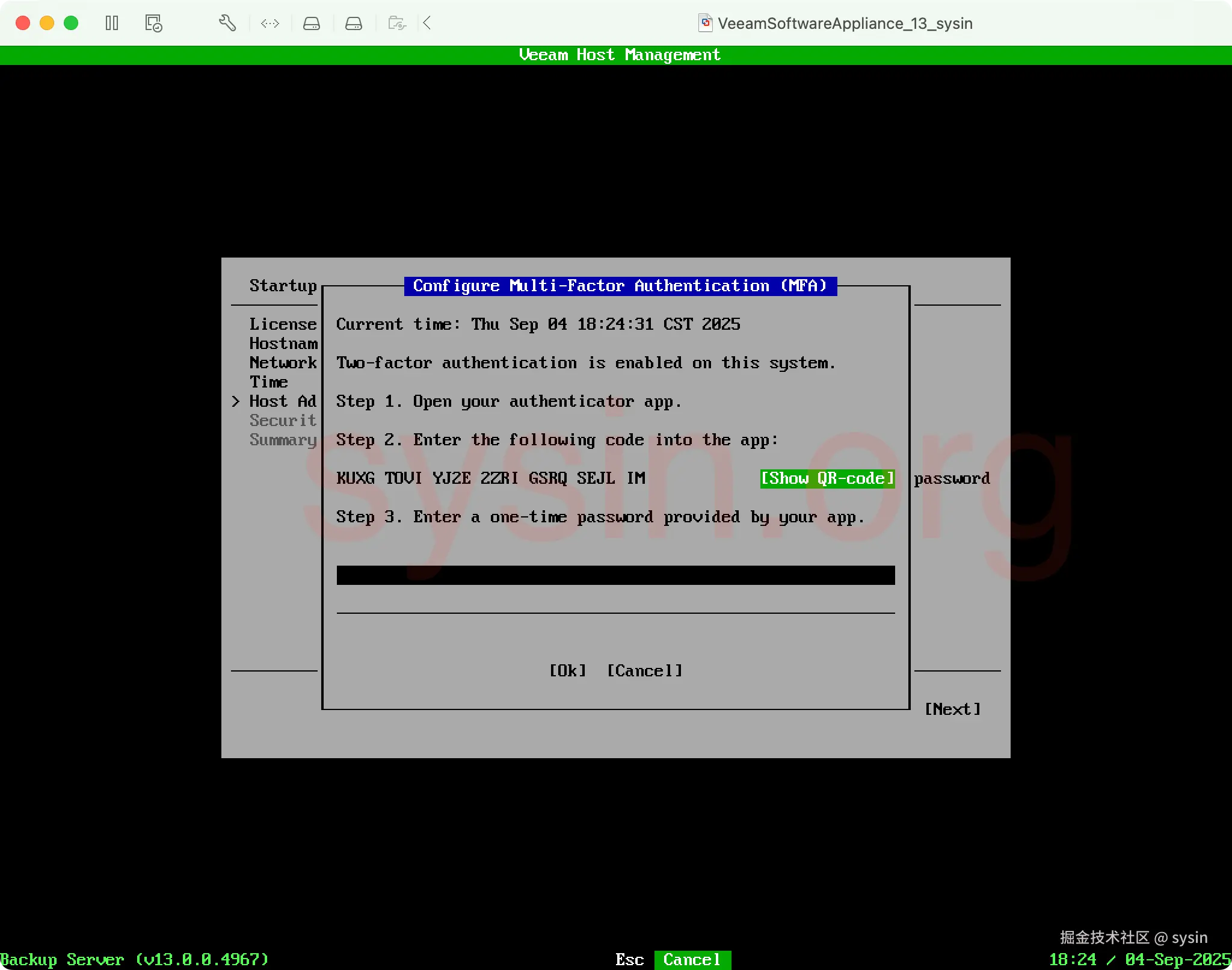Image resolution: width=1232 pixels, height=970 pixels.
Task: Open the wrench settings icon
Action: 227,23
